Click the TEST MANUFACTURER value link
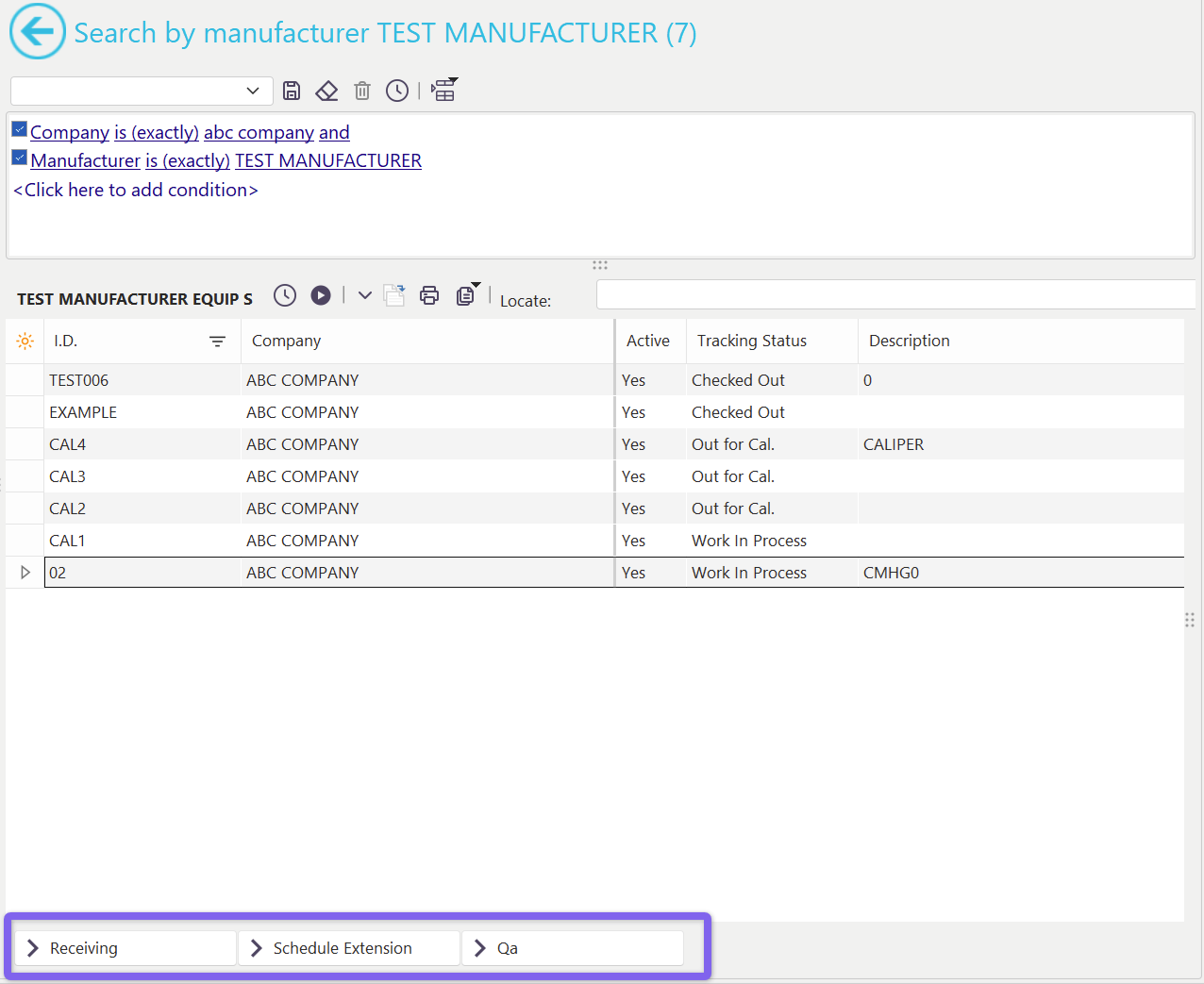Screen dimensions: 1204x984 [327, 160]
